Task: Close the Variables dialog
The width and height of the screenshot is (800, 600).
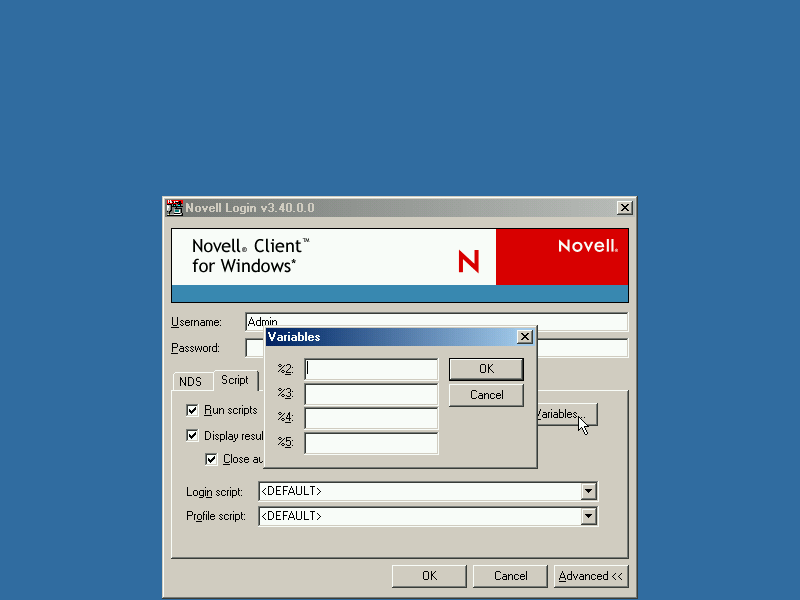Action: coord(524,337)
